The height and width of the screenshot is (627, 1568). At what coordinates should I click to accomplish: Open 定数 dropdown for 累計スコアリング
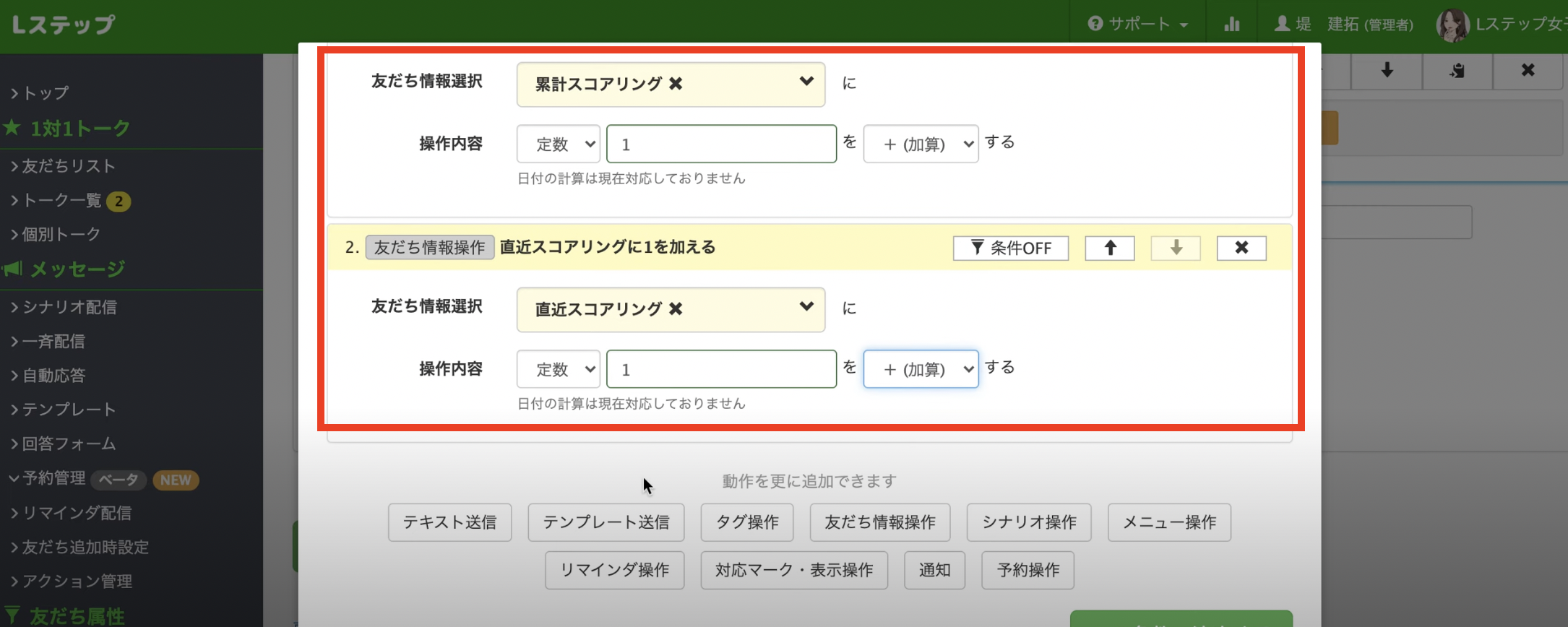(x=558, y=144)
